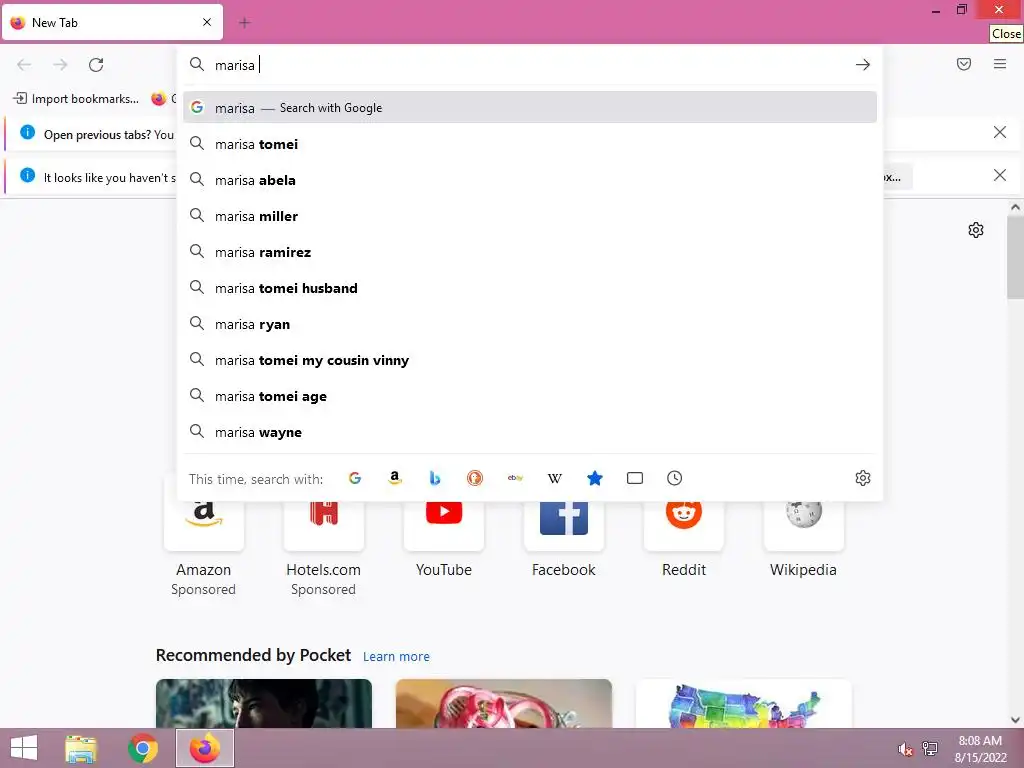Click the Firefox bookmark in the toolbar
1024x768 pixels.
[163, 99]
